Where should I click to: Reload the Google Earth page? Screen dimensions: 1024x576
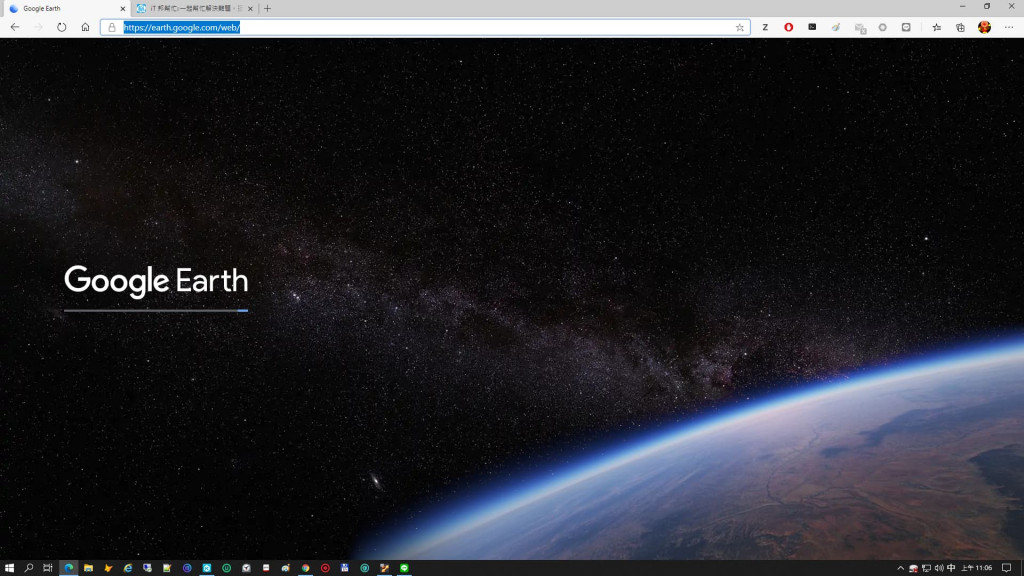[x=61, y=27]
